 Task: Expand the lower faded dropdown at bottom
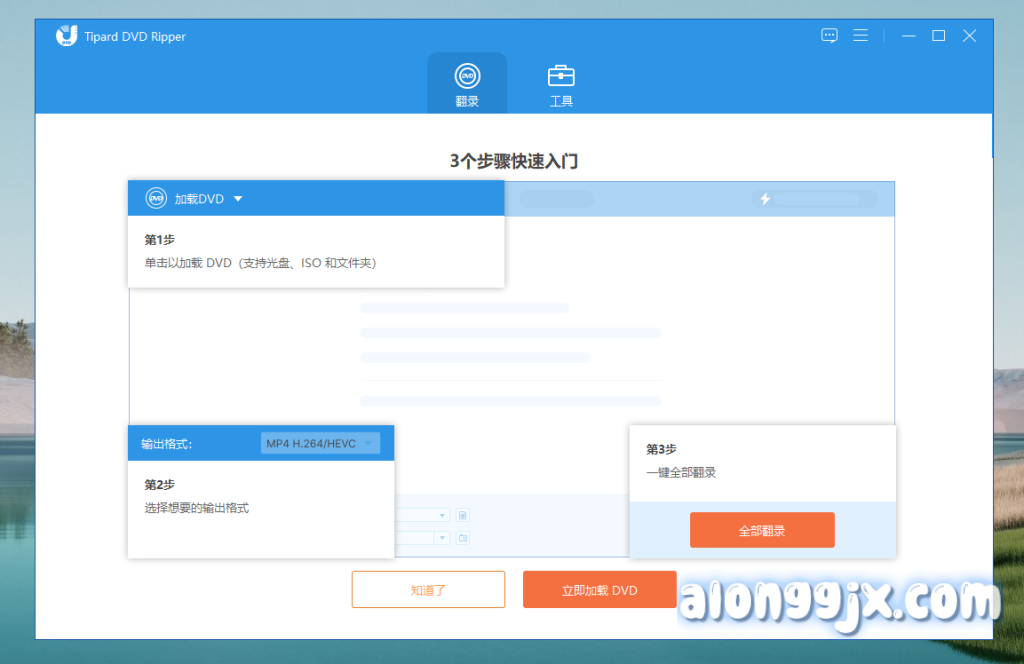coord(443,538)
